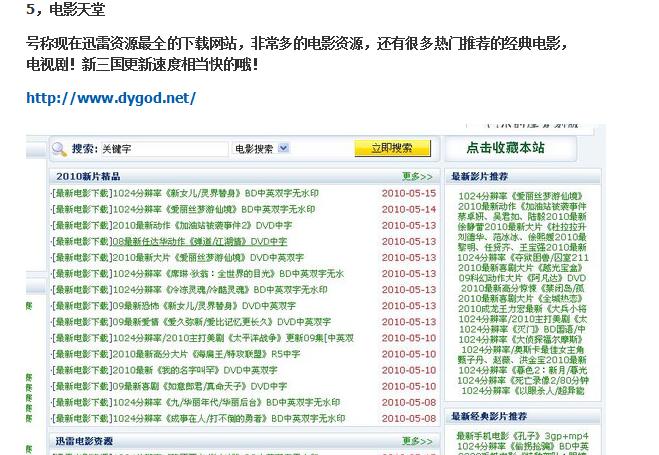Click the magnifier search icon

[x=59, y=149]
